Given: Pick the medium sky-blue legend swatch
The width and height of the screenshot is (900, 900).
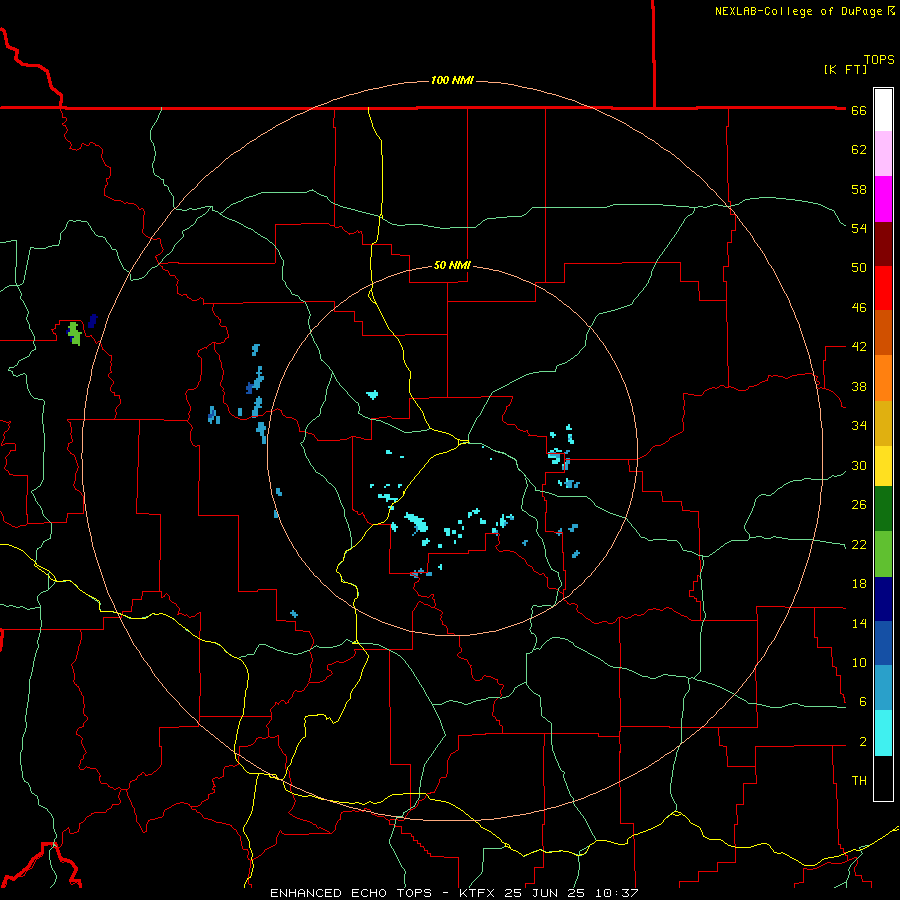Looking at the screenshot, I should pos(883,688).
